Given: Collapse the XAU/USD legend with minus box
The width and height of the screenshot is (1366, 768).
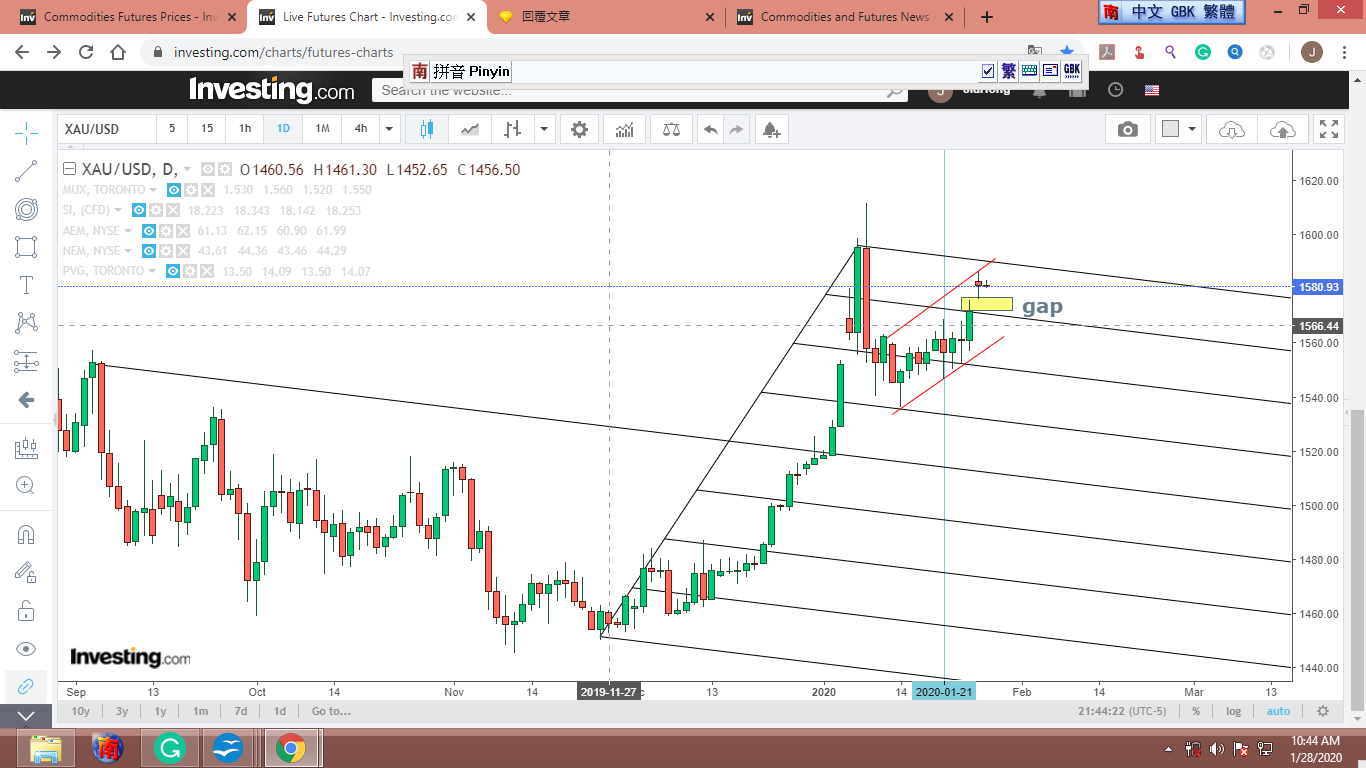Looking at the screenshot, I should (69, 169).
